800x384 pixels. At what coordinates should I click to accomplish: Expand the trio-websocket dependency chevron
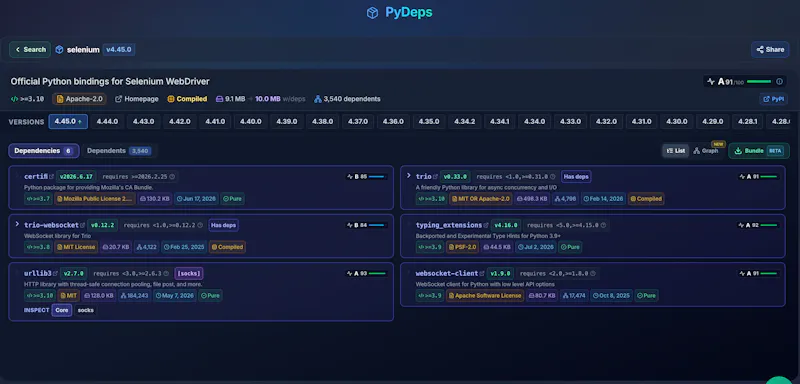pyautogui.click(x=17, y=224)
